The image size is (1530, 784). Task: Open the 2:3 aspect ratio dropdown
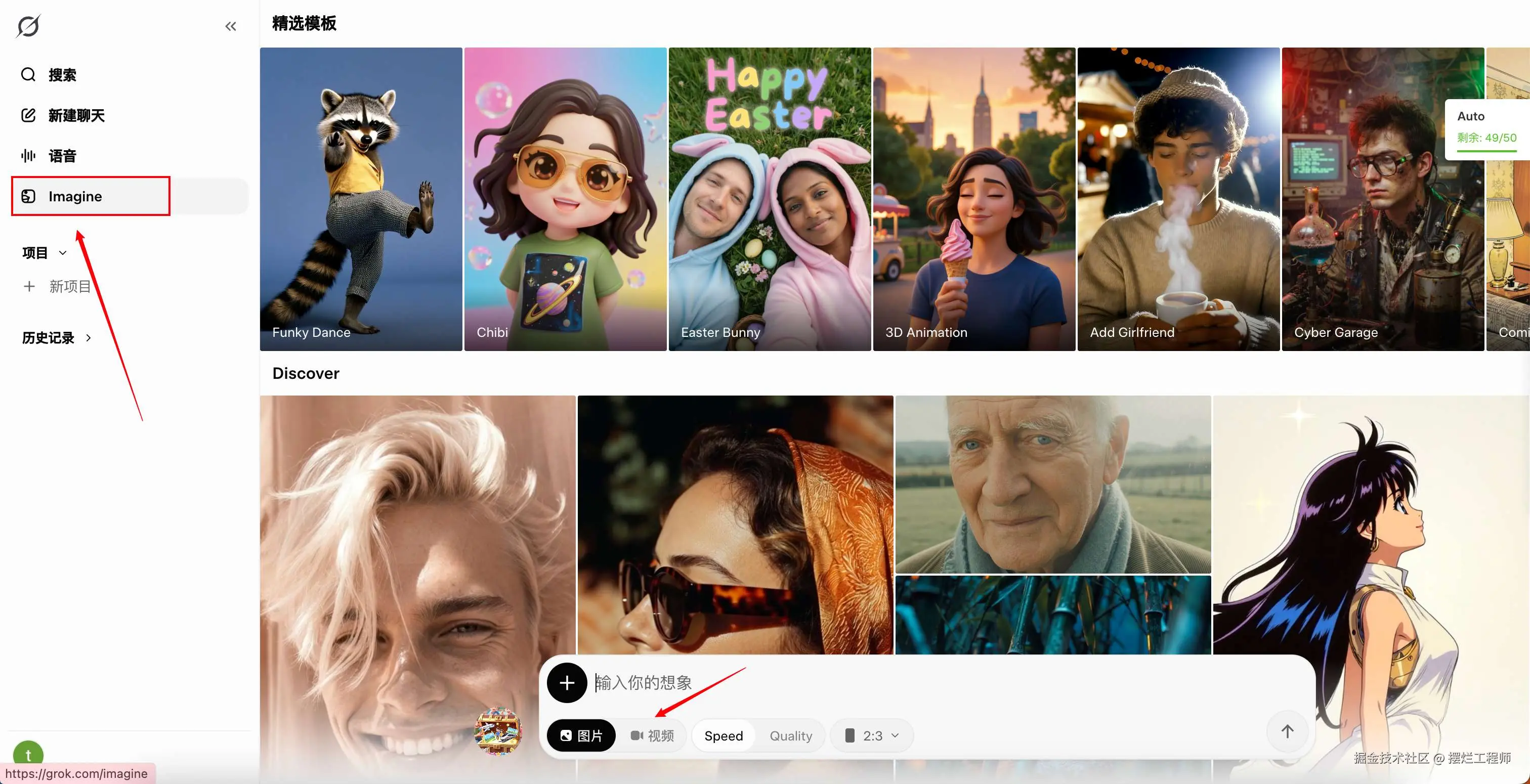871,735
